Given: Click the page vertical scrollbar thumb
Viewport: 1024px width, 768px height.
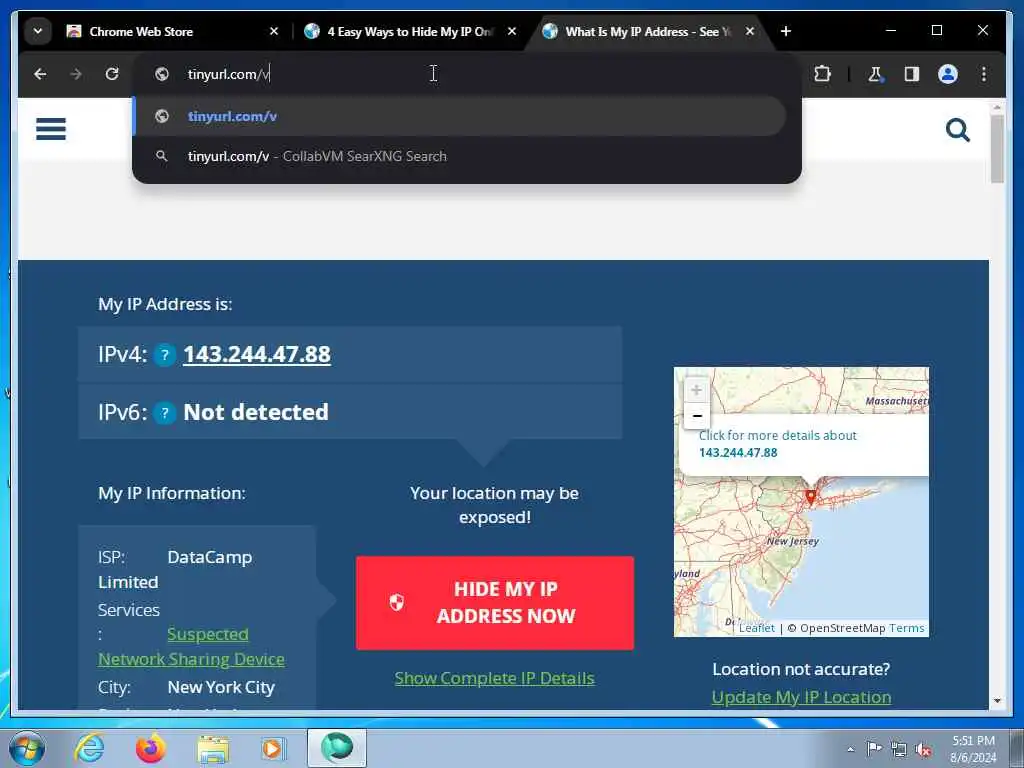Looking at the screenshot, I should [x=997, y=149].
